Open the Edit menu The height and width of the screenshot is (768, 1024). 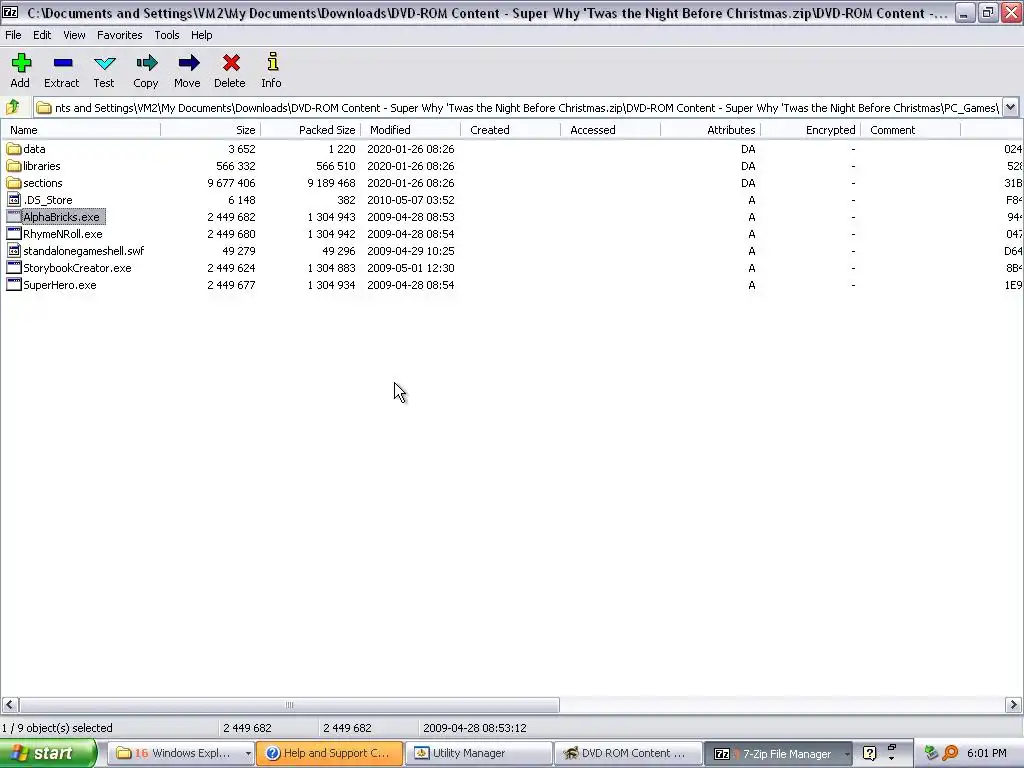[x=42, y=35]
